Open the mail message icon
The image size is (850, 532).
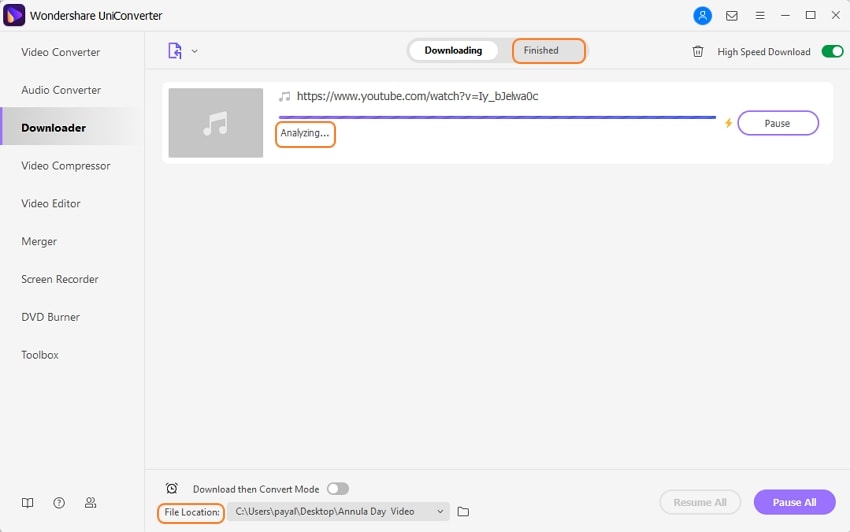(731, 16)
